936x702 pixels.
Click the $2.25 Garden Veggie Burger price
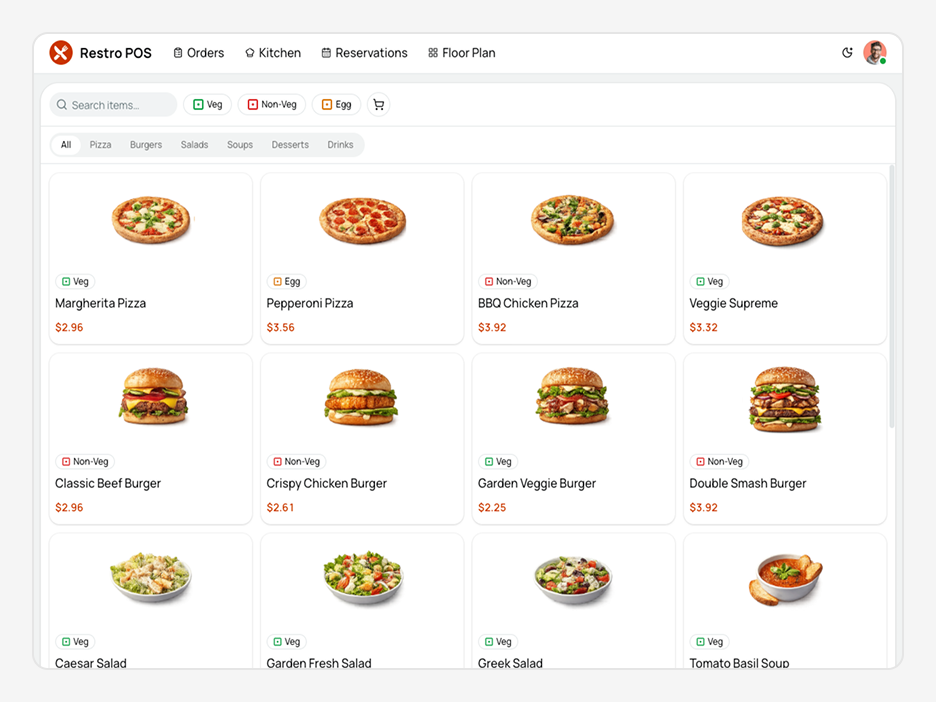pos(492,507)
